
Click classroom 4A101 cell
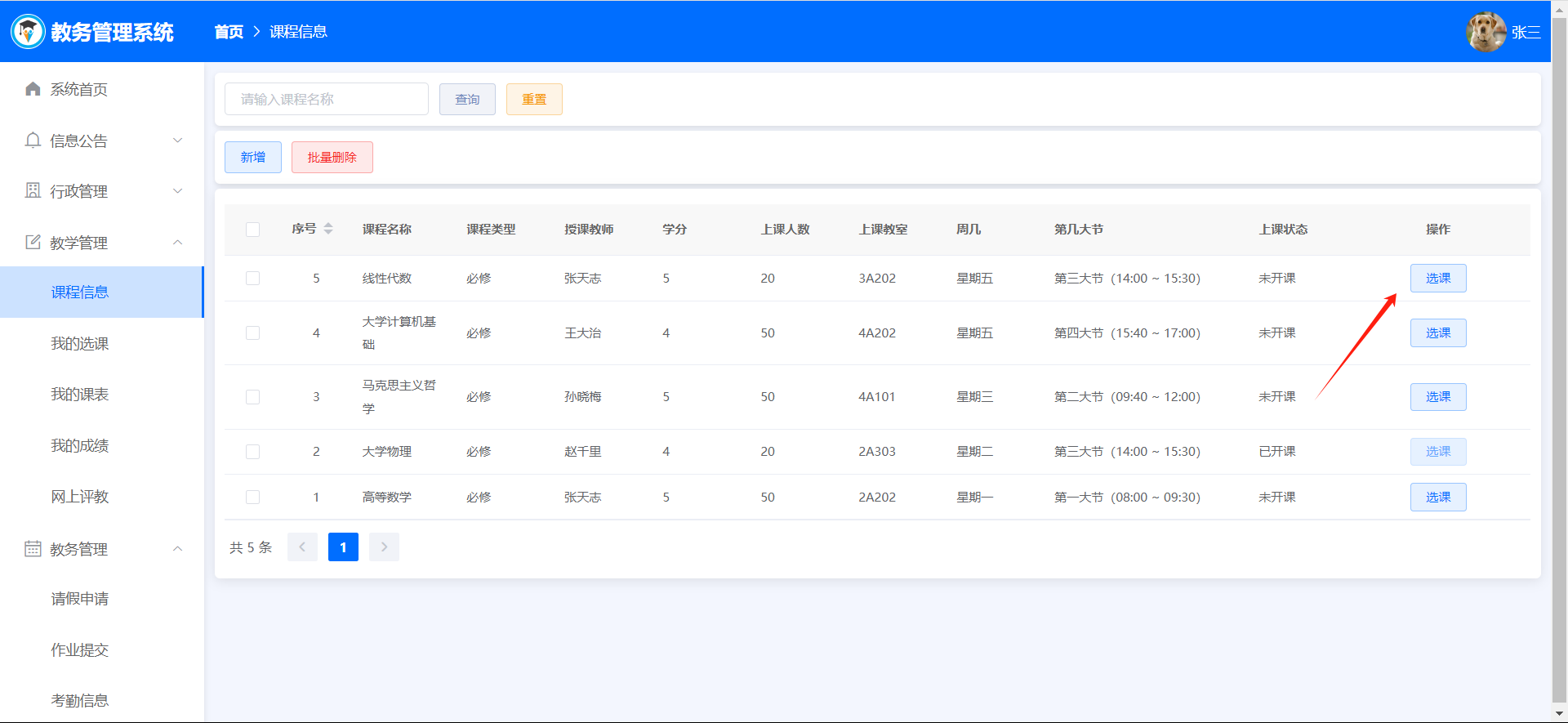coord(877,397)
